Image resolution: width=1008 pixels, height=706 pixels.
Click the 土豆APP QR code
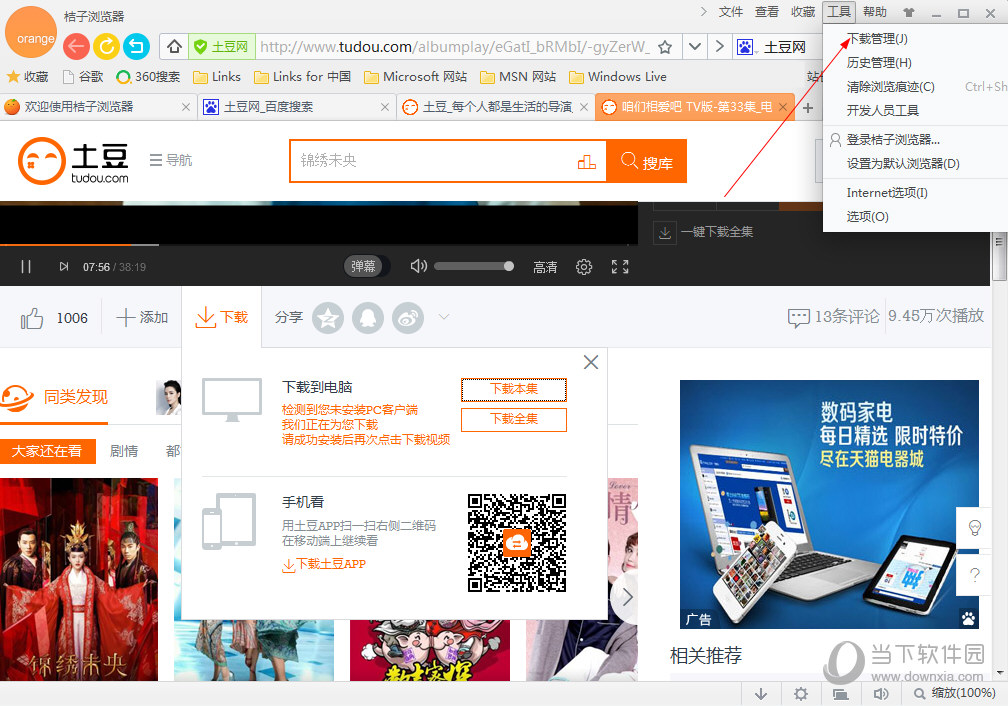(x=517, y=542)
